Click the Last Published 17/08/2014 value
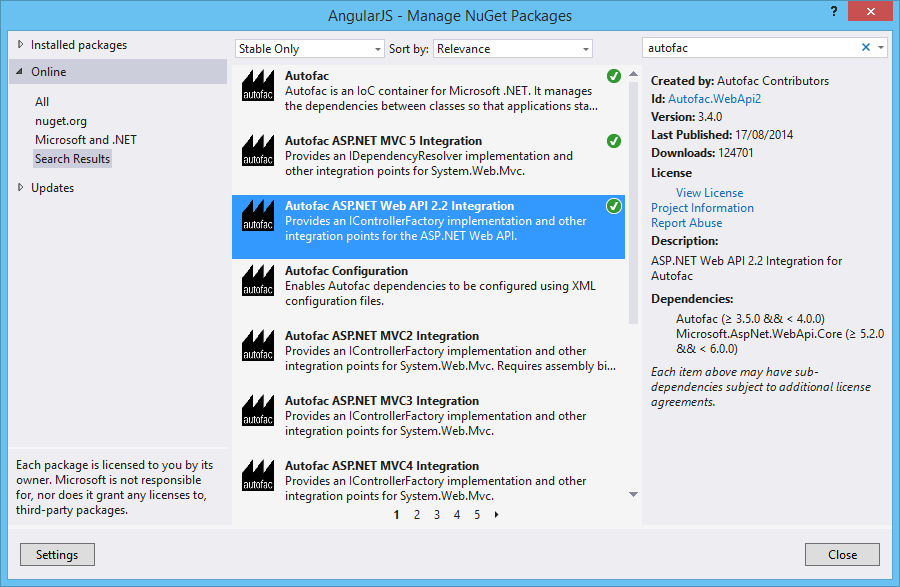The width and height of the screenshot is (900, 587). pos(764,135)
